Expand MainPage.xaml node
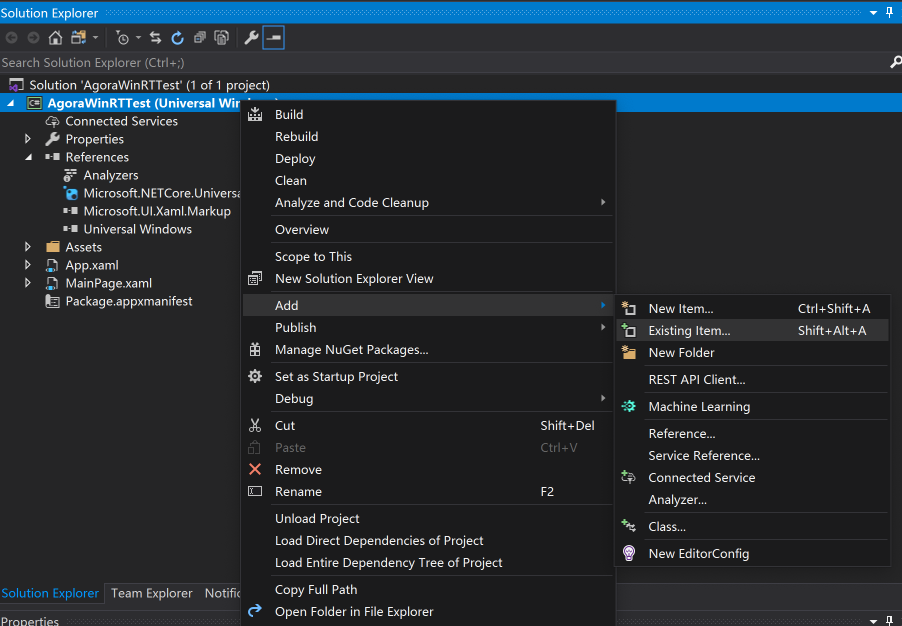Image resolution: width=902 pixels, height=626 pixels. (28, 283)
